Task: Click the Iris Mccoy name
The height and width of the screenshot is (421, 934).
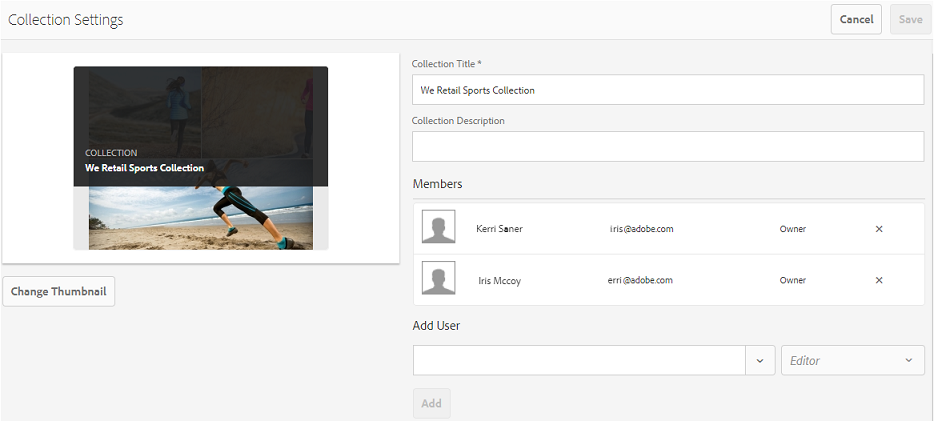Action: [499, 280]
